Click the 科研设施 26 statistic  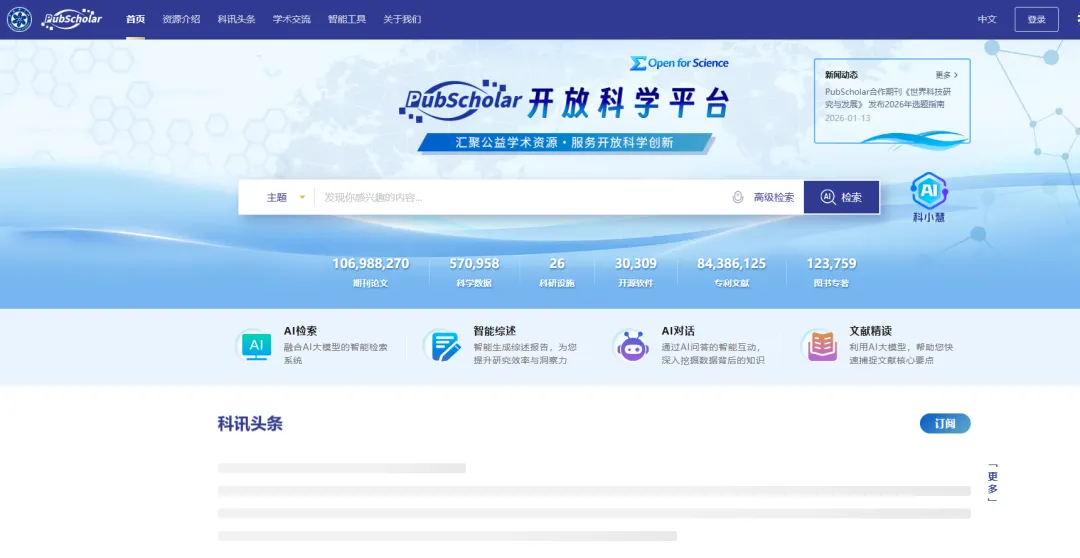click(x=557, y=272)
